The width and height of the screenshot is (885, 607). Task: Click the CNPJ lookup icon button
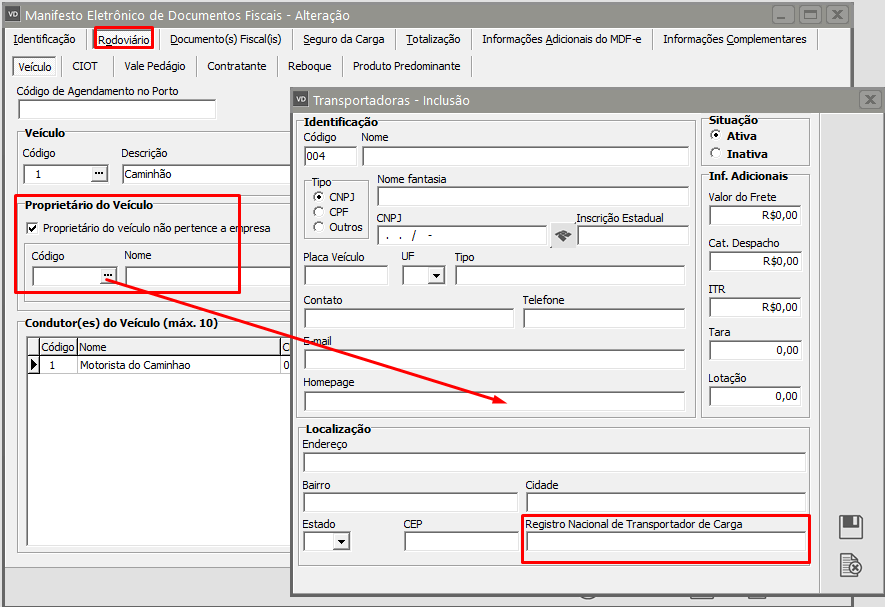562,236
